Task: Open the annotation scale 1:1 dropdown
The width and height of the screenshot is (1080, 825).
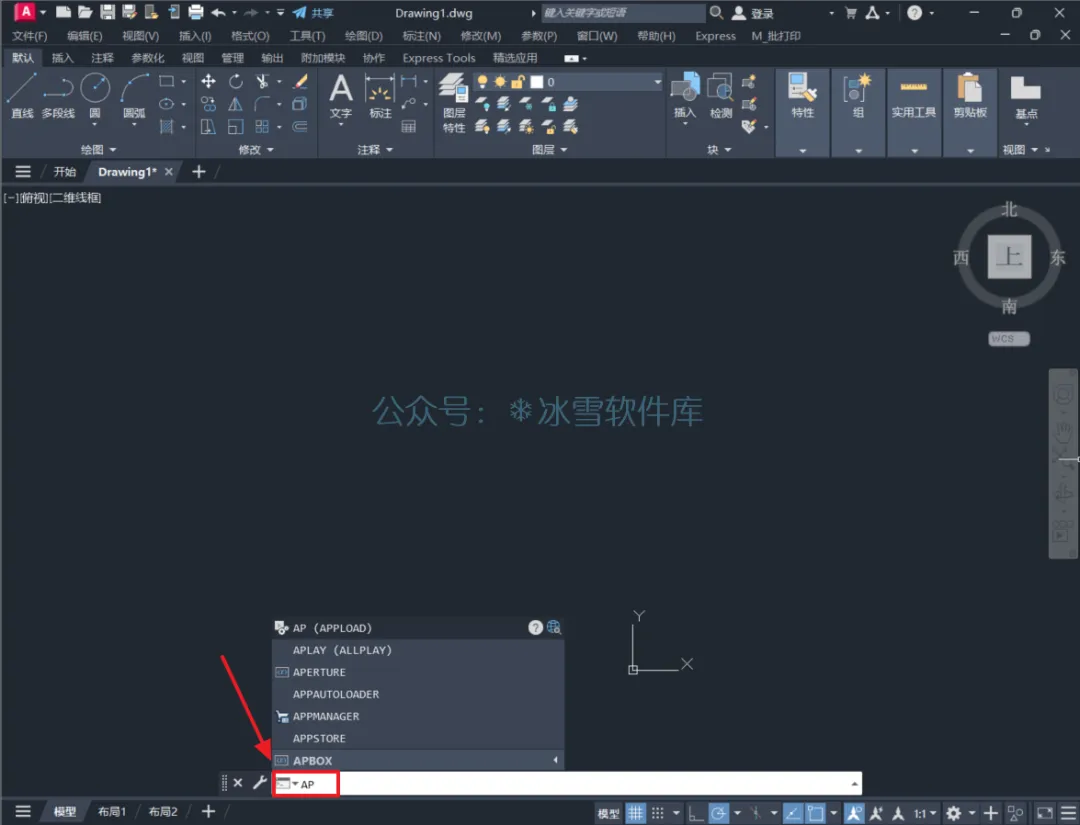Action: pyautogui.click(x=925, y=813)
